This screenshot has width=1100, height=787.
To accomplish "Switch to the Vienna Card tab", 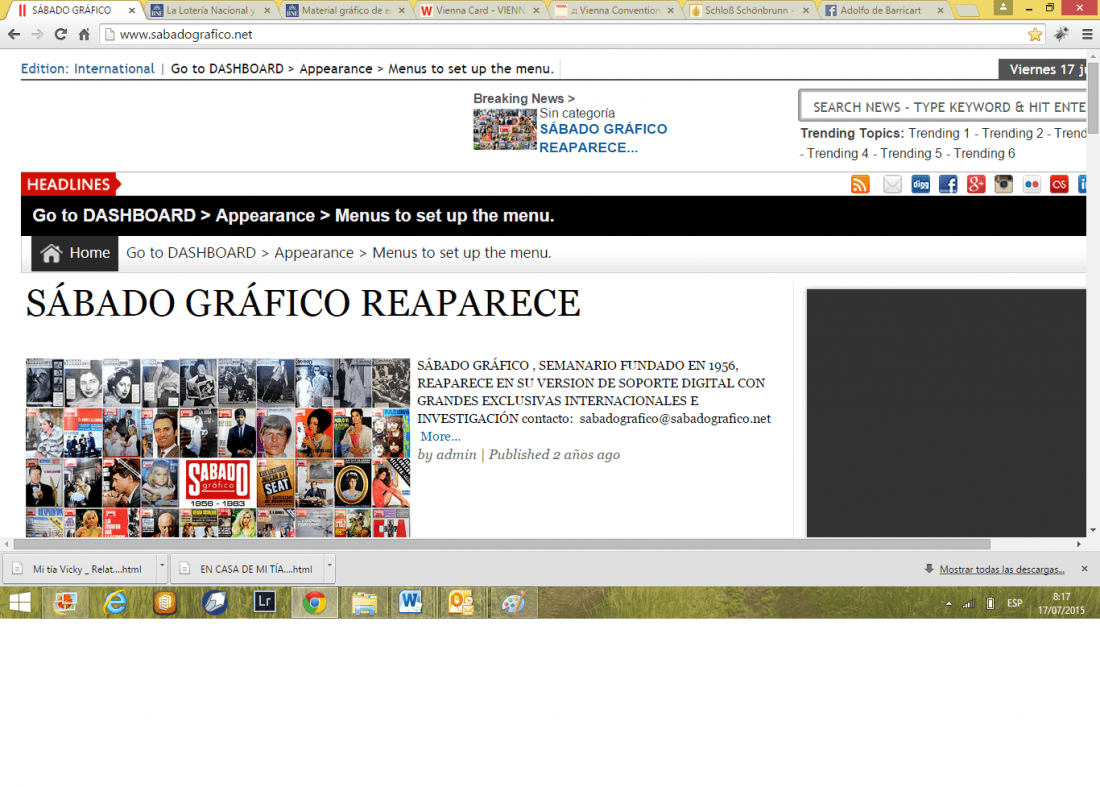I will [480, 11].
